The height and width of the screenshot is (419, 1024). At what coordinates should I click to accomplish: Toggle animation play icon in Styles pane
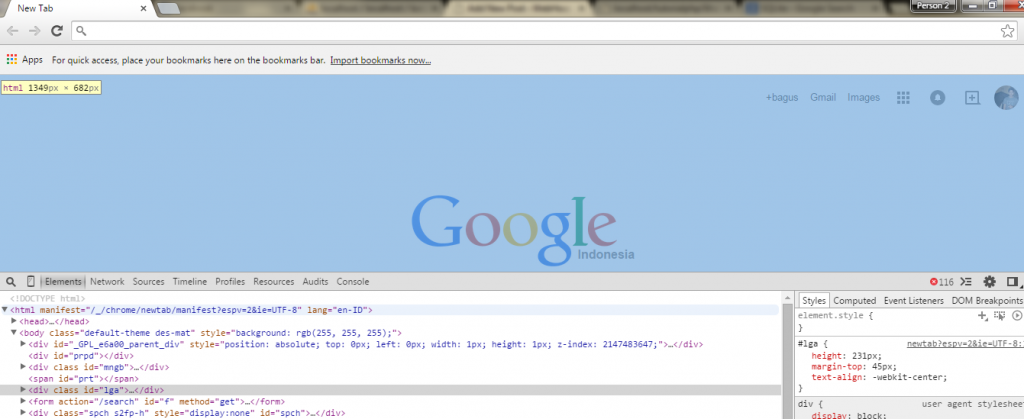click(1016, 316)
